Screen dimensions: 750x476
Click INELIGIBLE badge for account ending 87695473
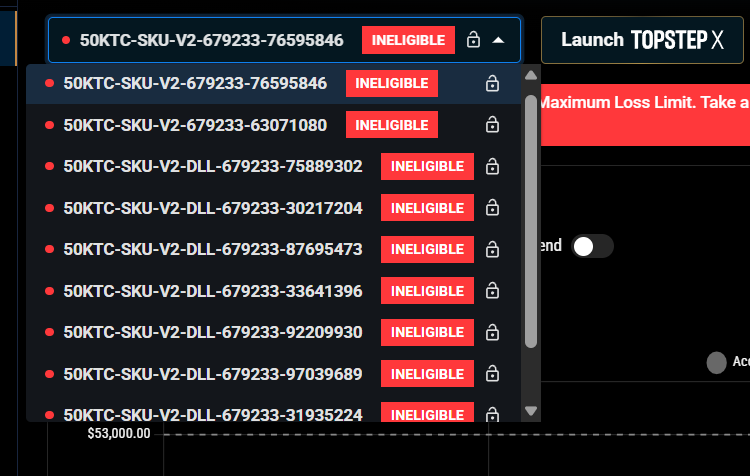[x=427, y=249]
